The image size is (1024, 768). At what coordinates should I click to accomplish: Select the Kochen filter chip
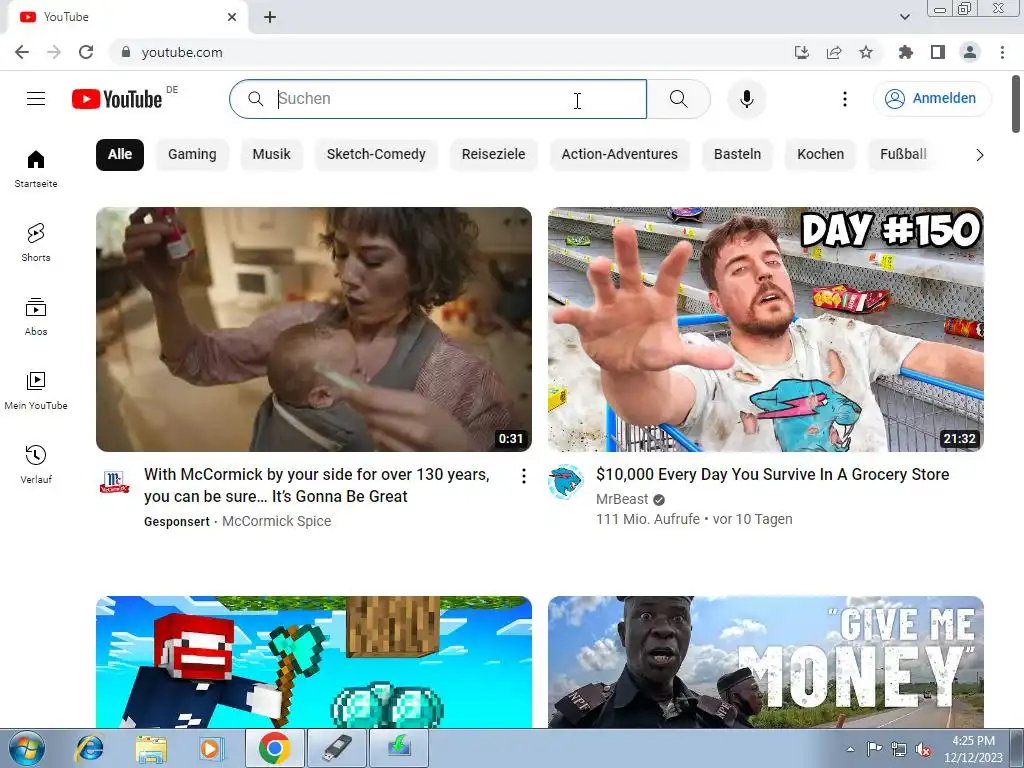pos(820,154)
